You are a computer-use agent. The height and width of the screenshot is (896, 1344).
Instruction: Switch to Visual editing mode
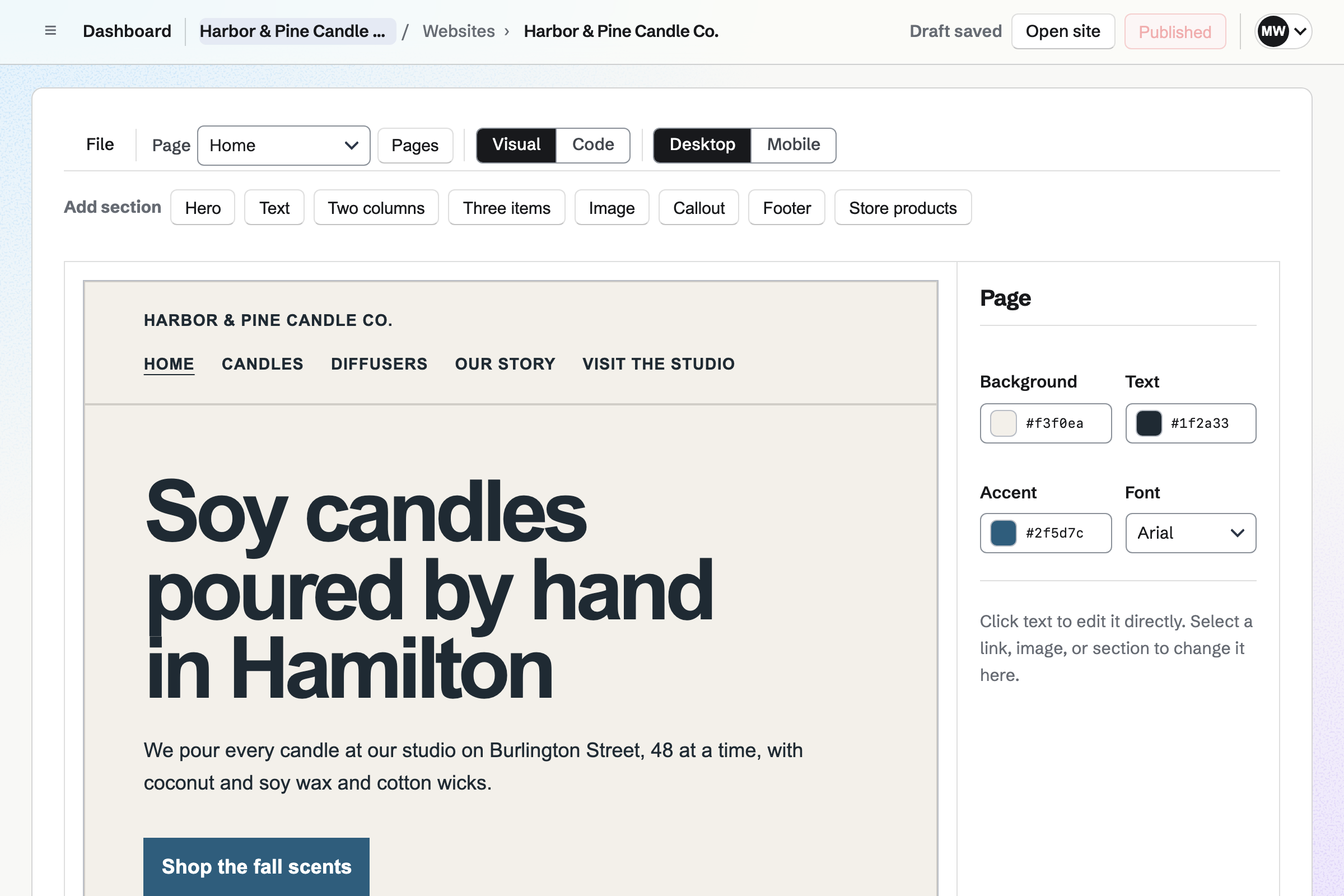[x=516, y=145]
